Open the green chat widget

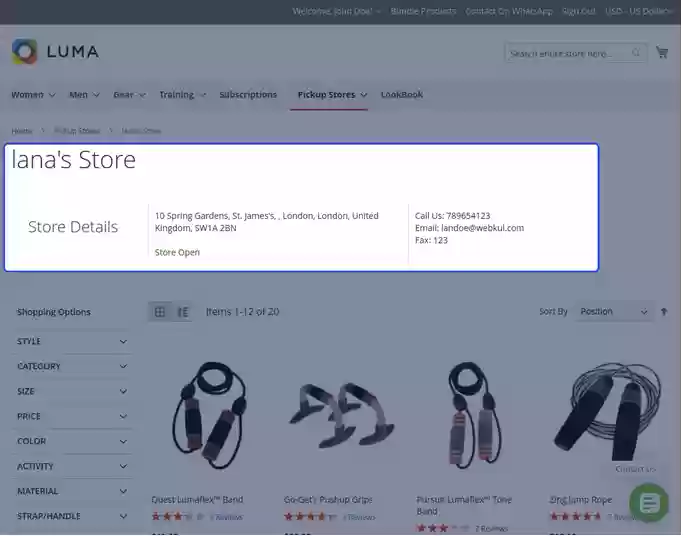(649, 502)
